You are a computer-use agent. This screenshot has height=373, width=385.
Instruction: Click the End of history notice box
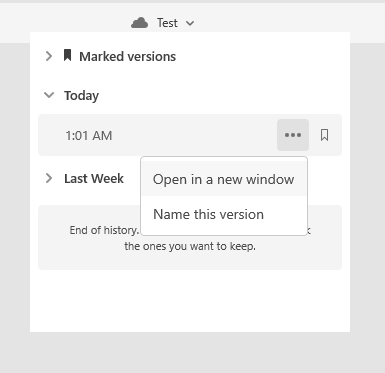(x=190, y=237)
